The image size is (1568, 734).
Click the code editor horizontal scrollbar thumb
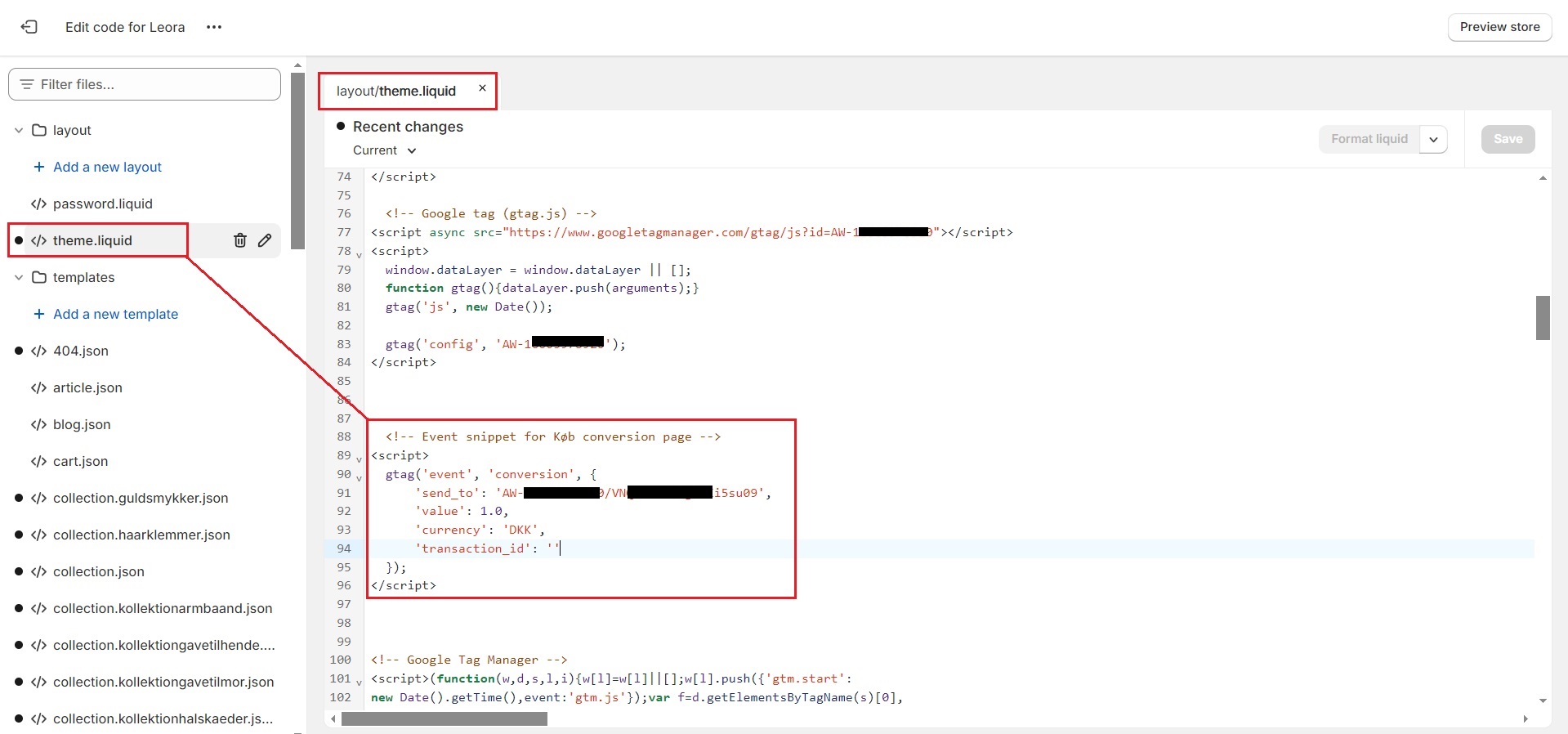444,718
